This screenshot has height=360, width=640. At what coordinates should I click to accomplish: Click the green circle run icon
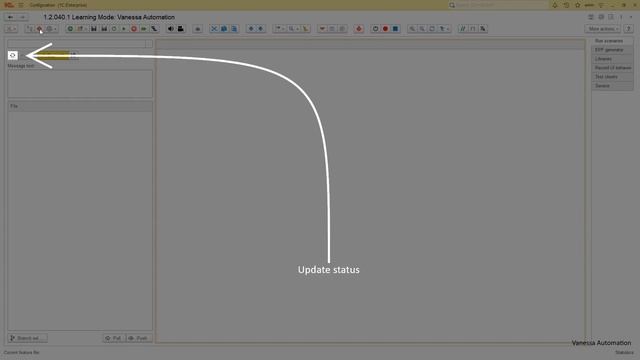click(70, 29)
